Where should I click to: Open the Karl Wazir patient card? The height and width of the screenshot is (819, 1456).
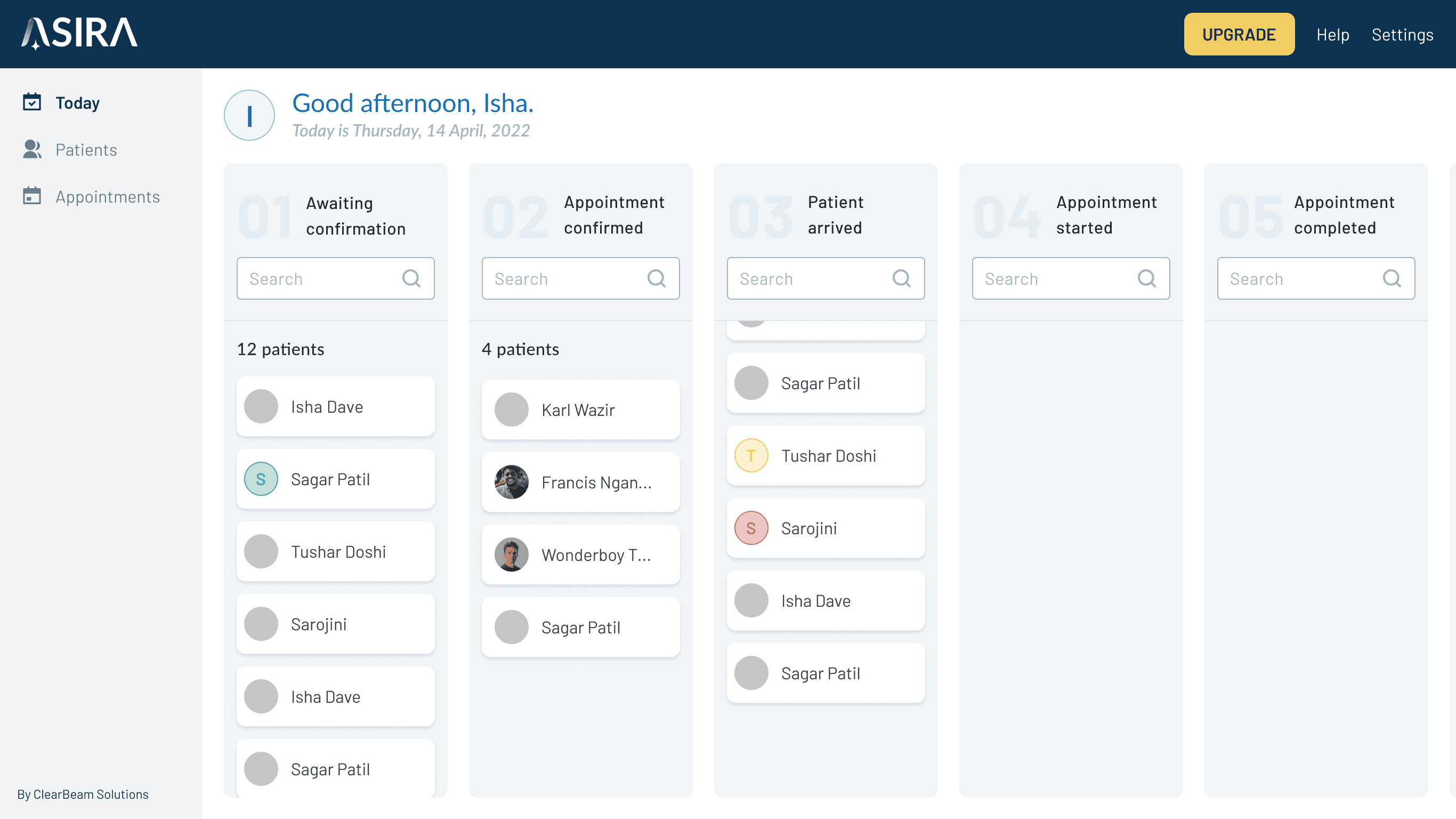pyautogui.click(x=580, y=409)
